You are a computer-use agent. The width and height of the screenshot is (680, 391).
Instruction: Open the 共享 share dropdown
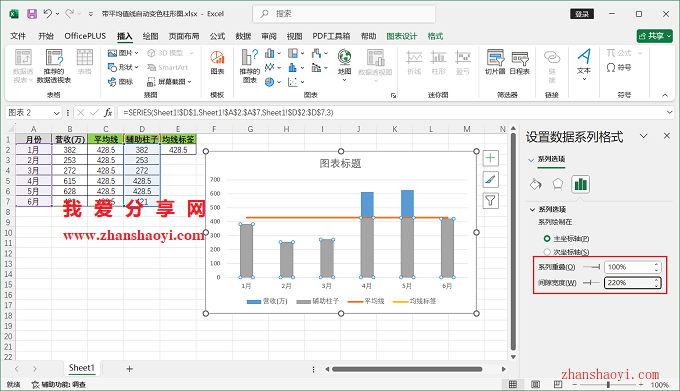pyautogui.click(x=654, y=36)
